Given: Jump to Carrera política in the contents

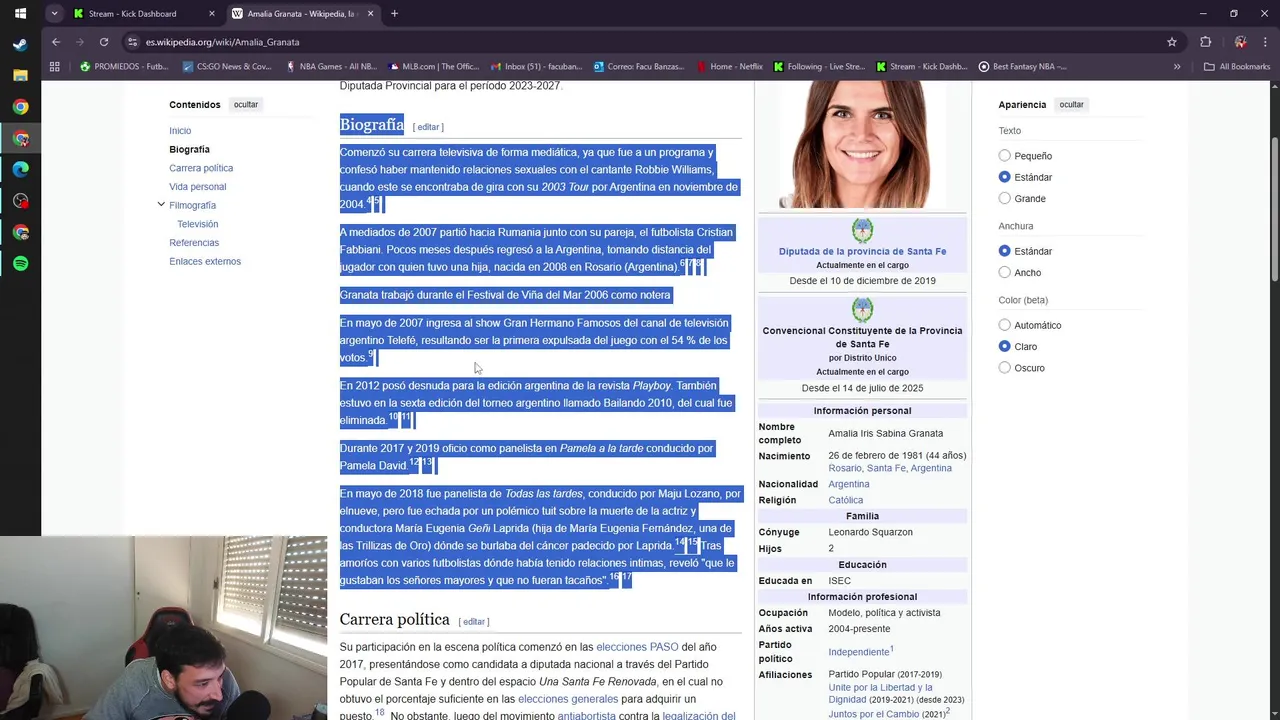Looking at the screenshot, I should coord(201,168).
